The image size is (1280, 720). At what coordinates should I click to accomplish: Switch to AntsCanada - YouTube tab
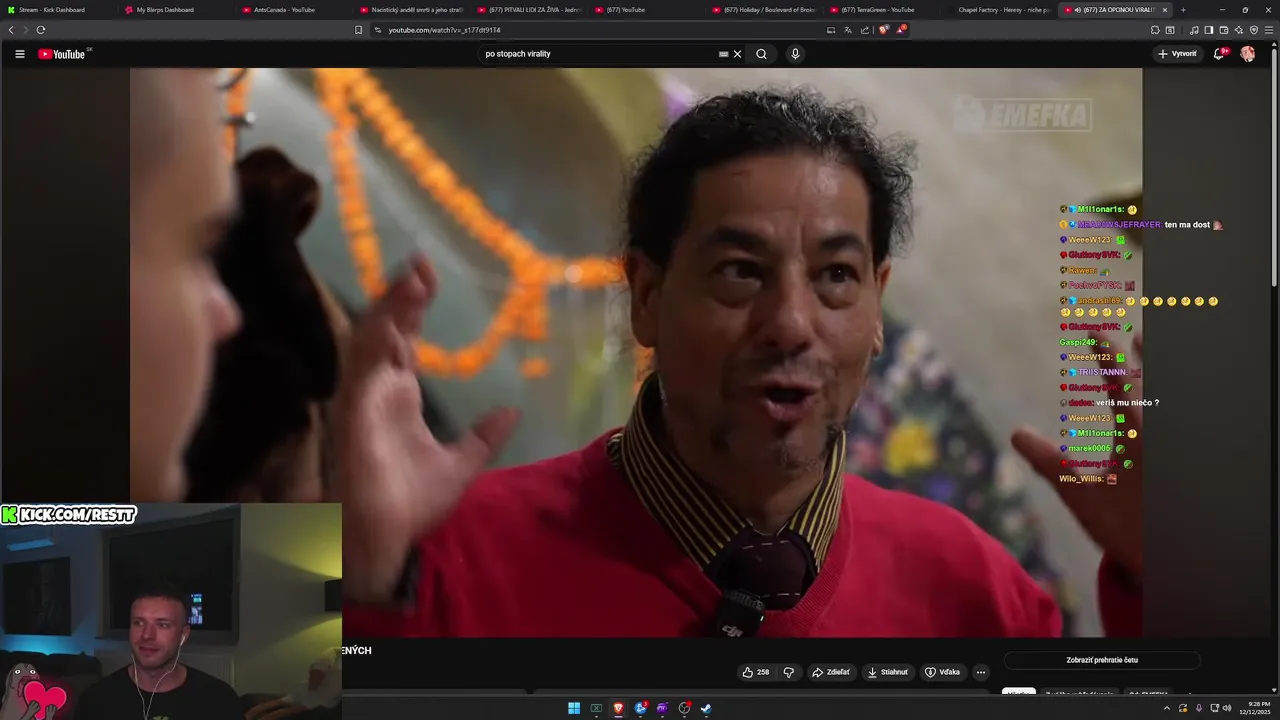click(x=294, y=10)
